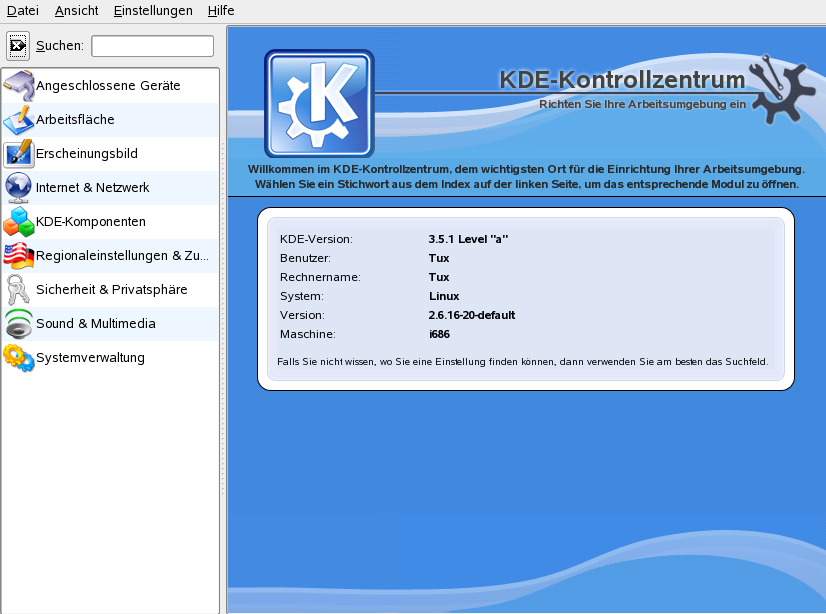The image size is (826, 614).
Task: Open the Einstellungen menu
Action: click(x=153, y=11)
